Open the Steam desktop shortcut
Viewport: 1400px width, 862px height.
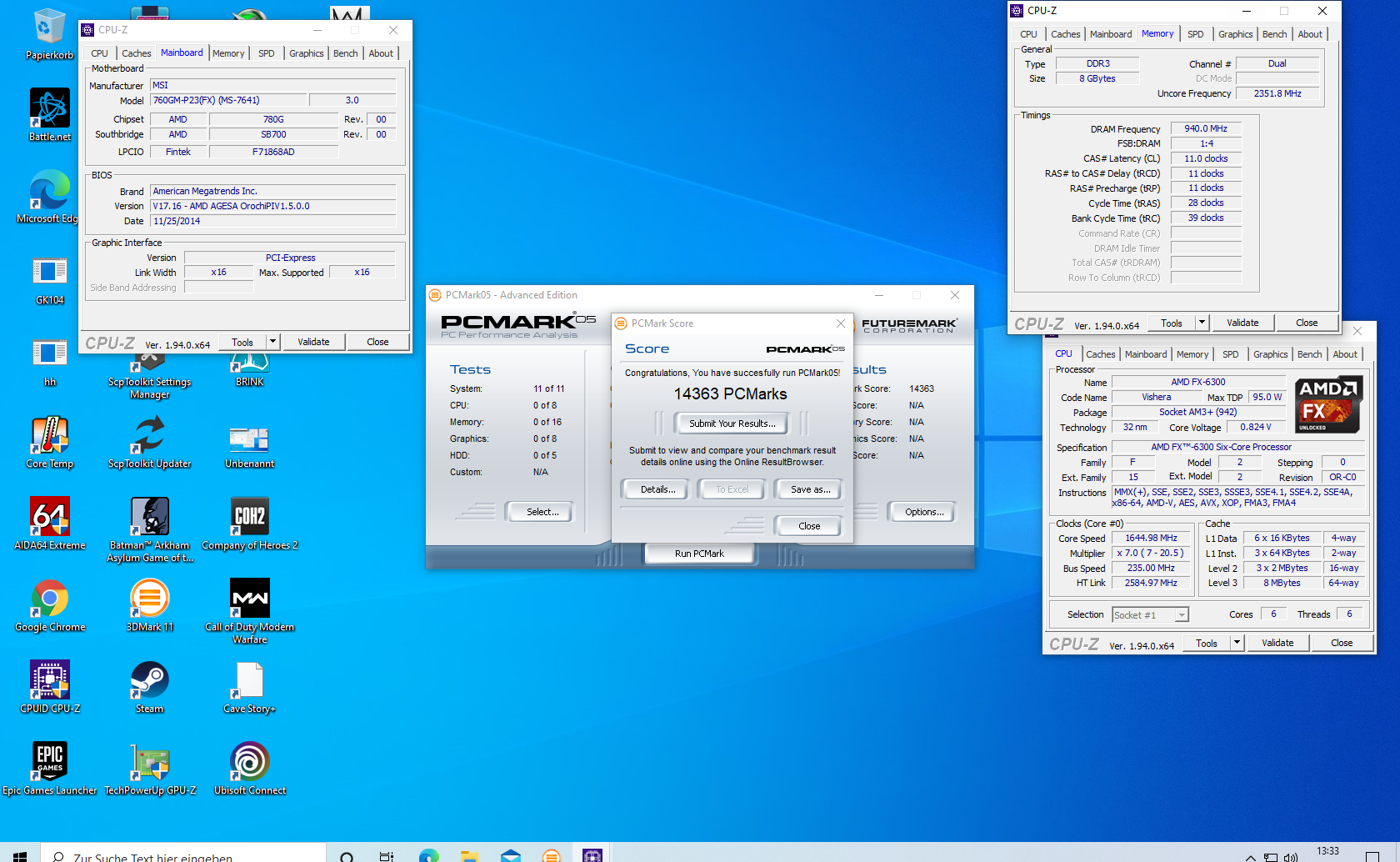point(149,688)
